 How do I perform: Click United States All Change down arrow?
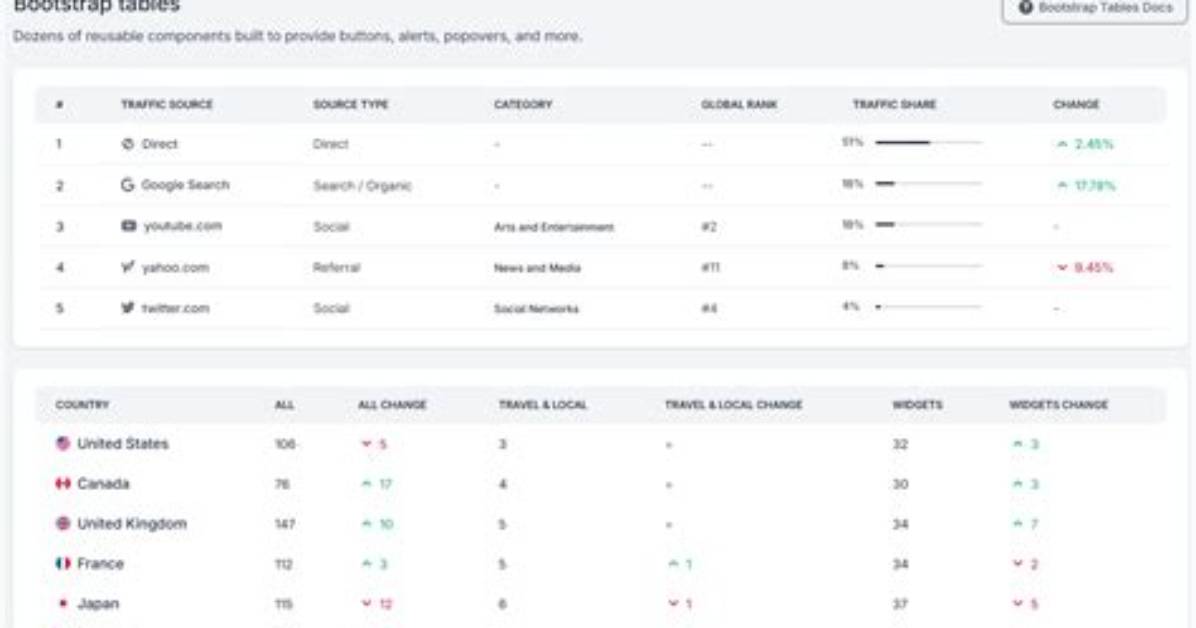click(x=366, y=444)
